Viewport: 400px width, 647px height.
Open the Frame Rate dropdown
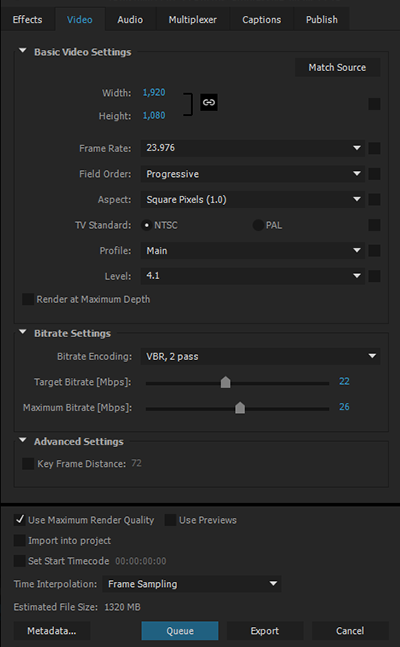coord(253,148)
